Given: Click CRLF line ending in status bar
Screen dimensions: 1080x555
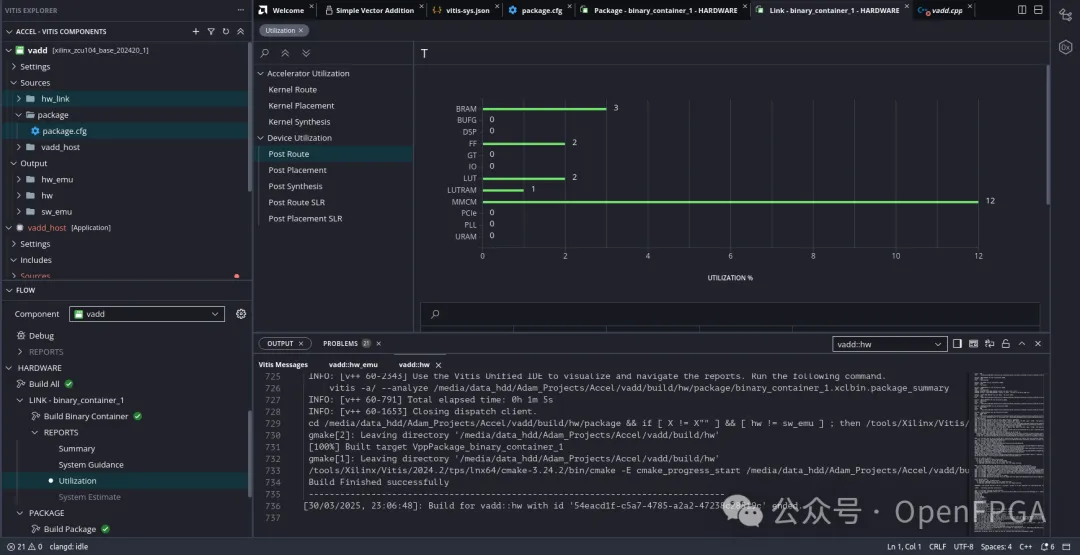Looking at the screenshot, I should 937,547.
